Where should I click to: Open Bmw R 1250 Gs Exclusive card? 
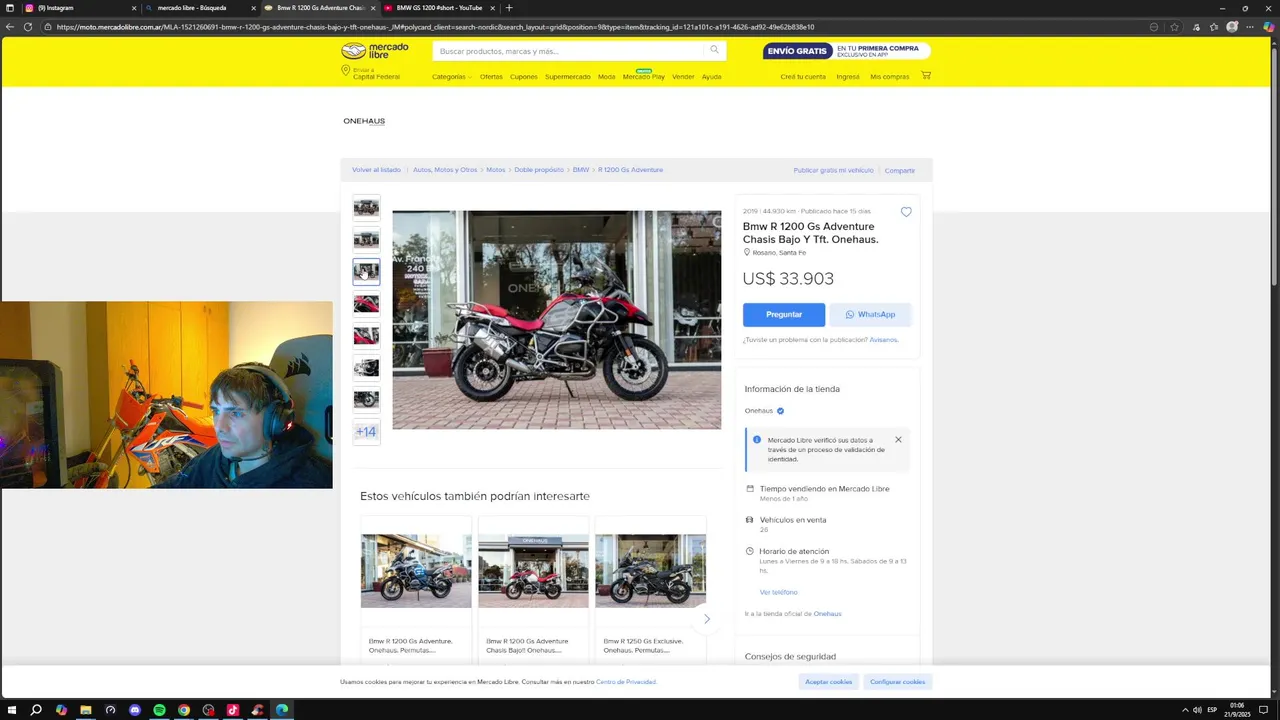(650, 590)
